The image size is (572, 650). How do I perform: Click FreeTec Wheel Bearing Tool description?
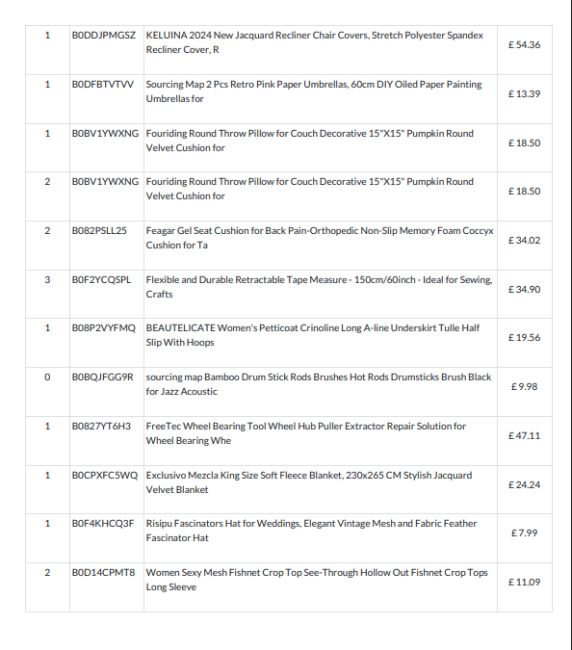pos(306,433)
